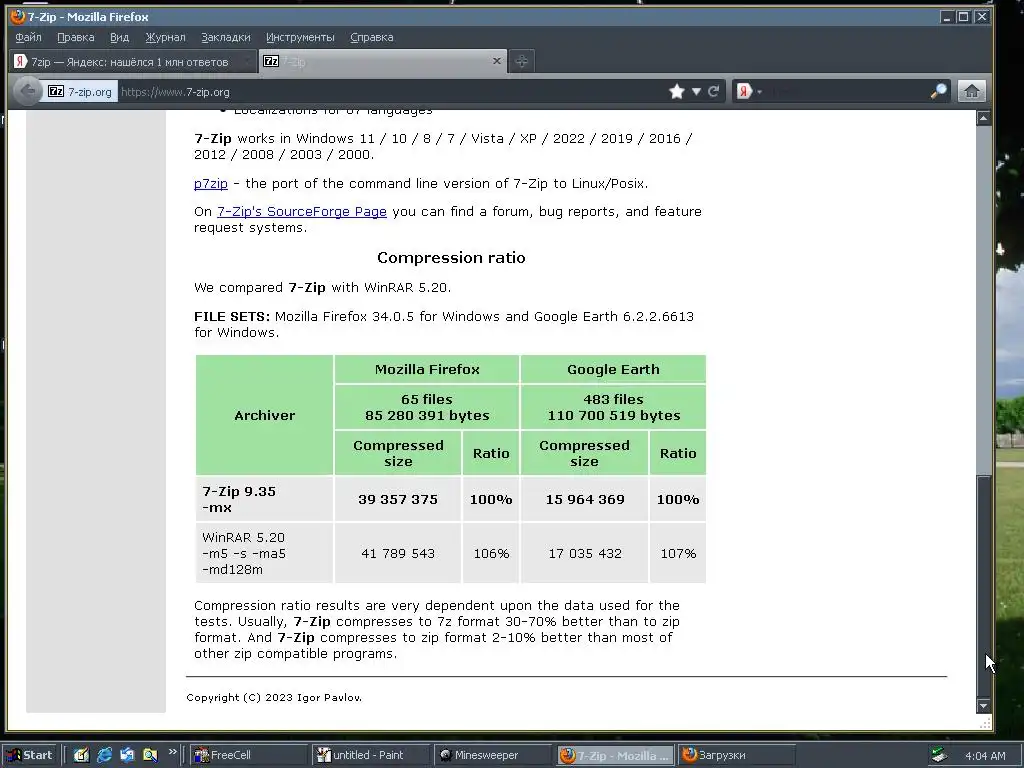This screenshot has width=1024, height=768.
Task: Click the first quick launch icon
Action: [81, 755]
